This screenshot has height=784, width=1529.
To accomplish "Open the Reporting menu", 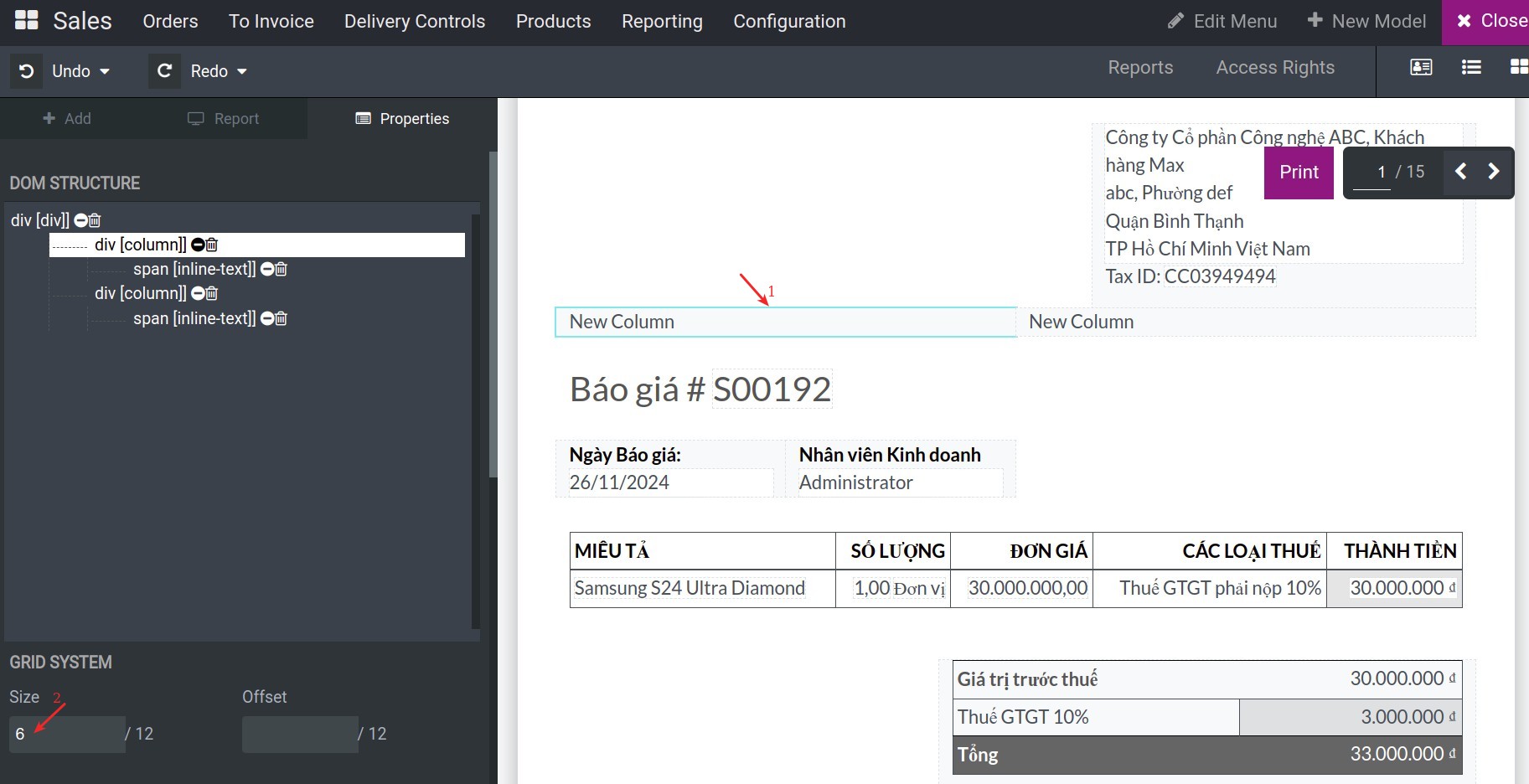I will coord(662,21).
